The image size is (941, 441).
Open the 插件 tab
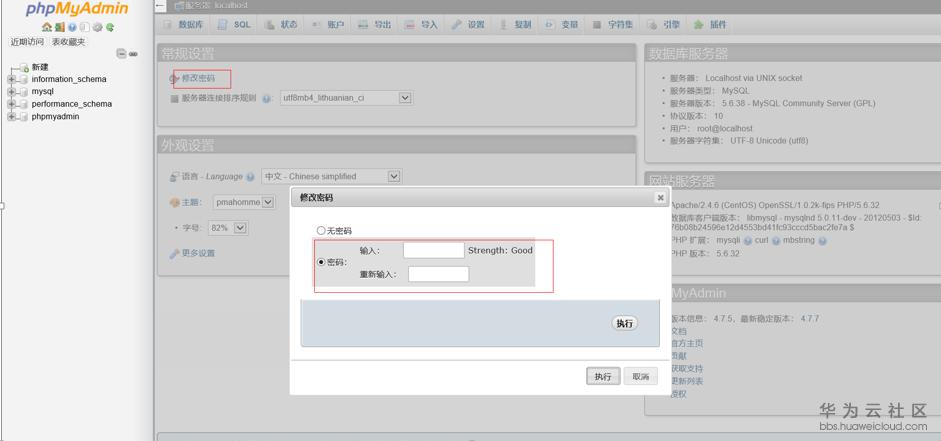click(711, 25)
